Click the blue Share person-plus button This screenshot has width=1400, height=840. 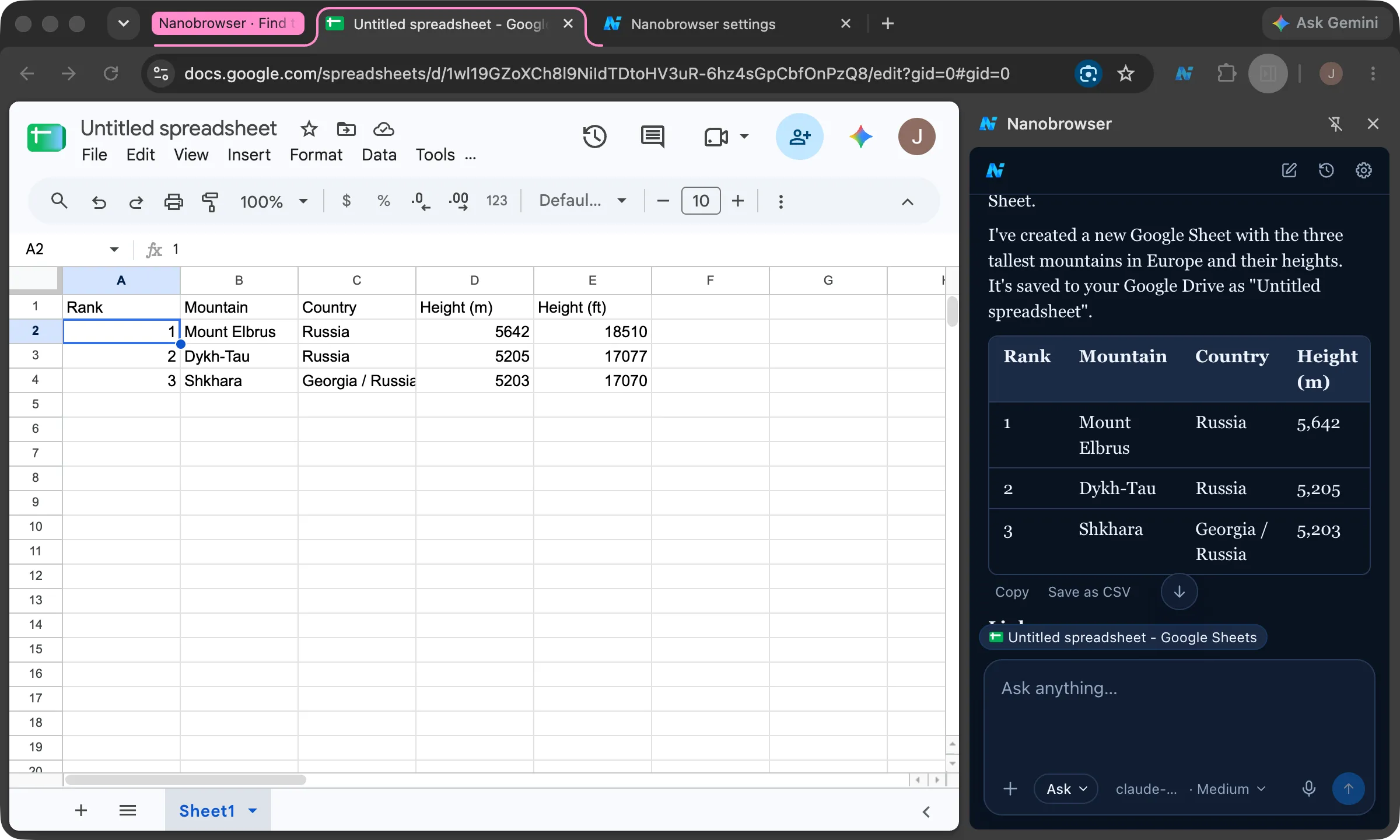coord(800,136)
